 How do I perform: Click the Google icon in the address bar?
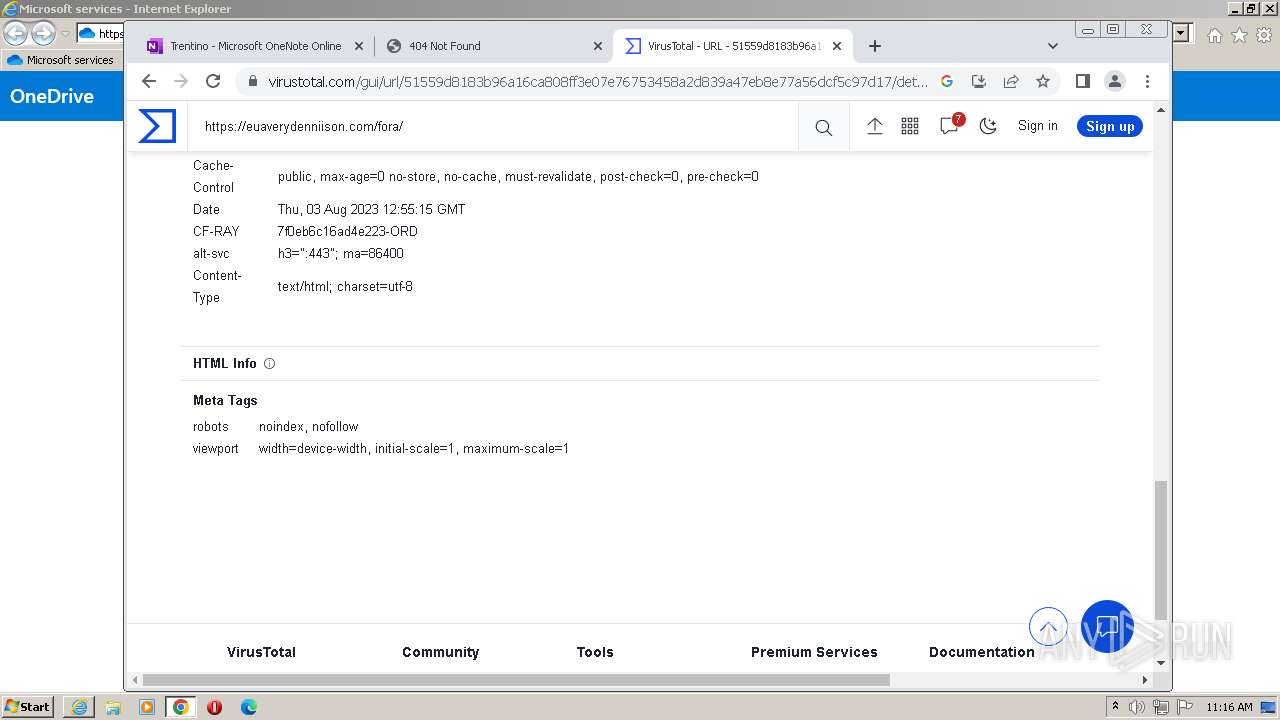click(x=947, y=81)
